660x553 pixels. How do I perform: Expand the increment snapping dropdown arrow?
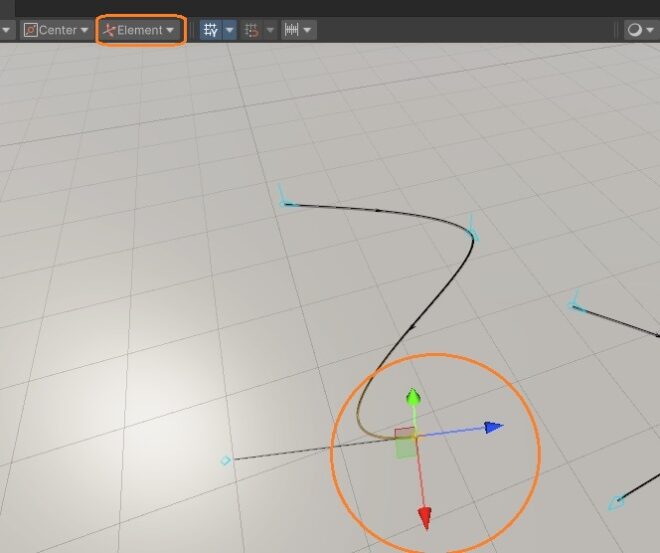[x=308, y=30]
